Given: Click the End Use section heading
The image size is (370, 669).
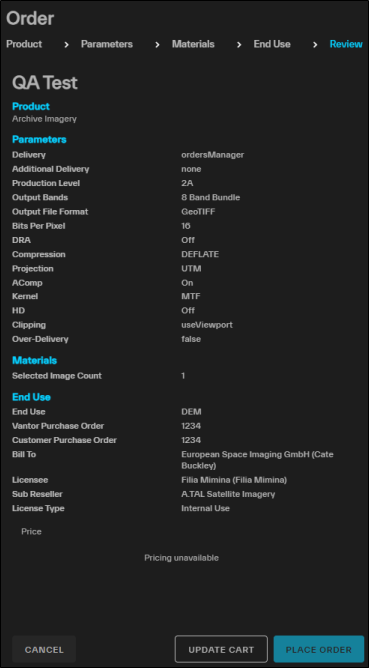Looking at the screenshot, I should point(31,397).
